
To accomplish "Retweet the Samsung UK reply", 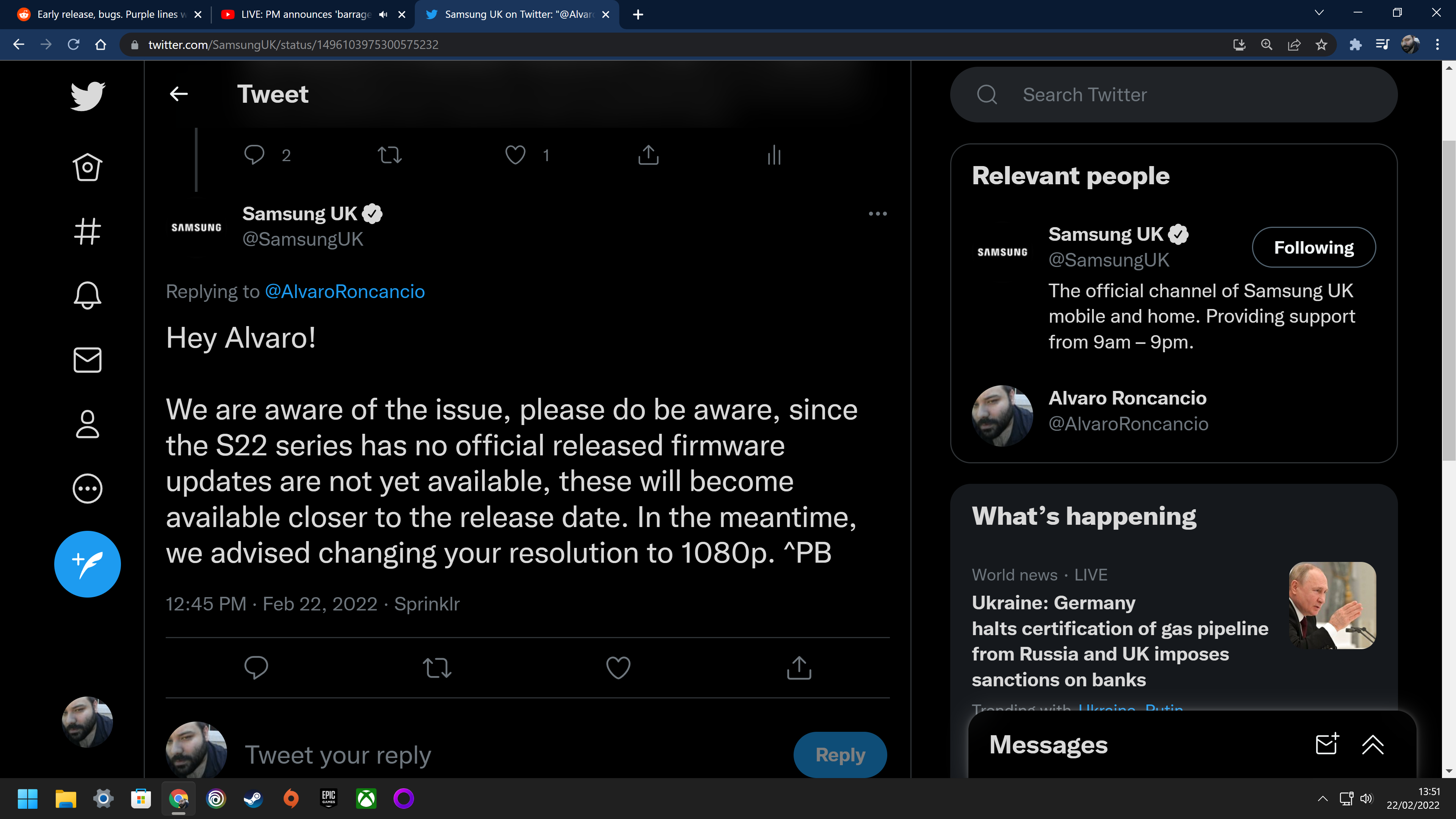I will coord(437,667).
